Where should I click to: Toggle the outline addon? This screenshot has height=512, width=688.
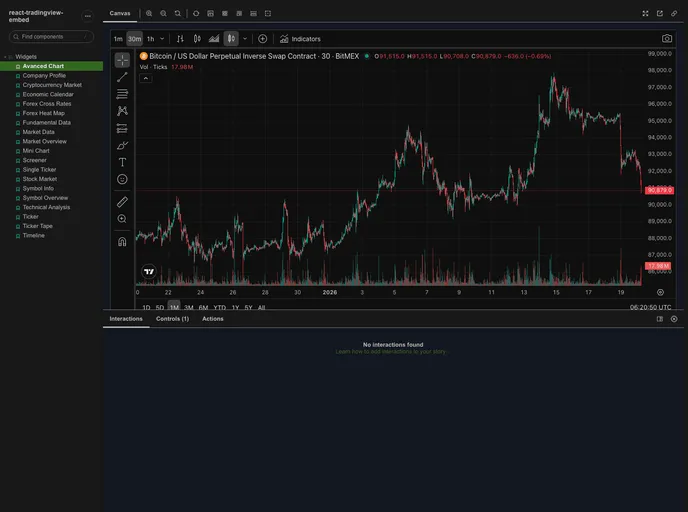268,14
